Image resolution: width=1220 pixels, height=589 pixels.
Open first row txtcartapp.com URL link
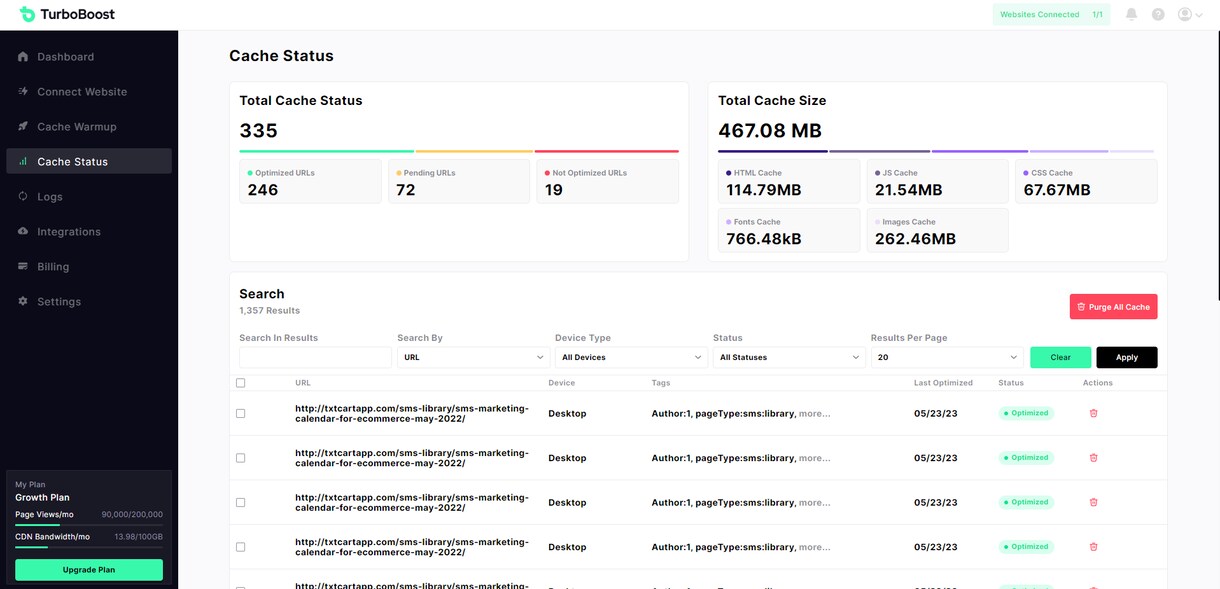pyautogui.click(x=412, y=413)
